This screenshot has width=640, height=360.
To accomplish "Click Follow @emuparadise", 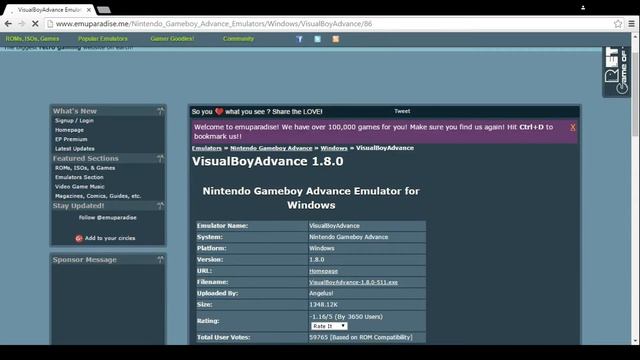I will pyautogui.click(x=108, y=218).
